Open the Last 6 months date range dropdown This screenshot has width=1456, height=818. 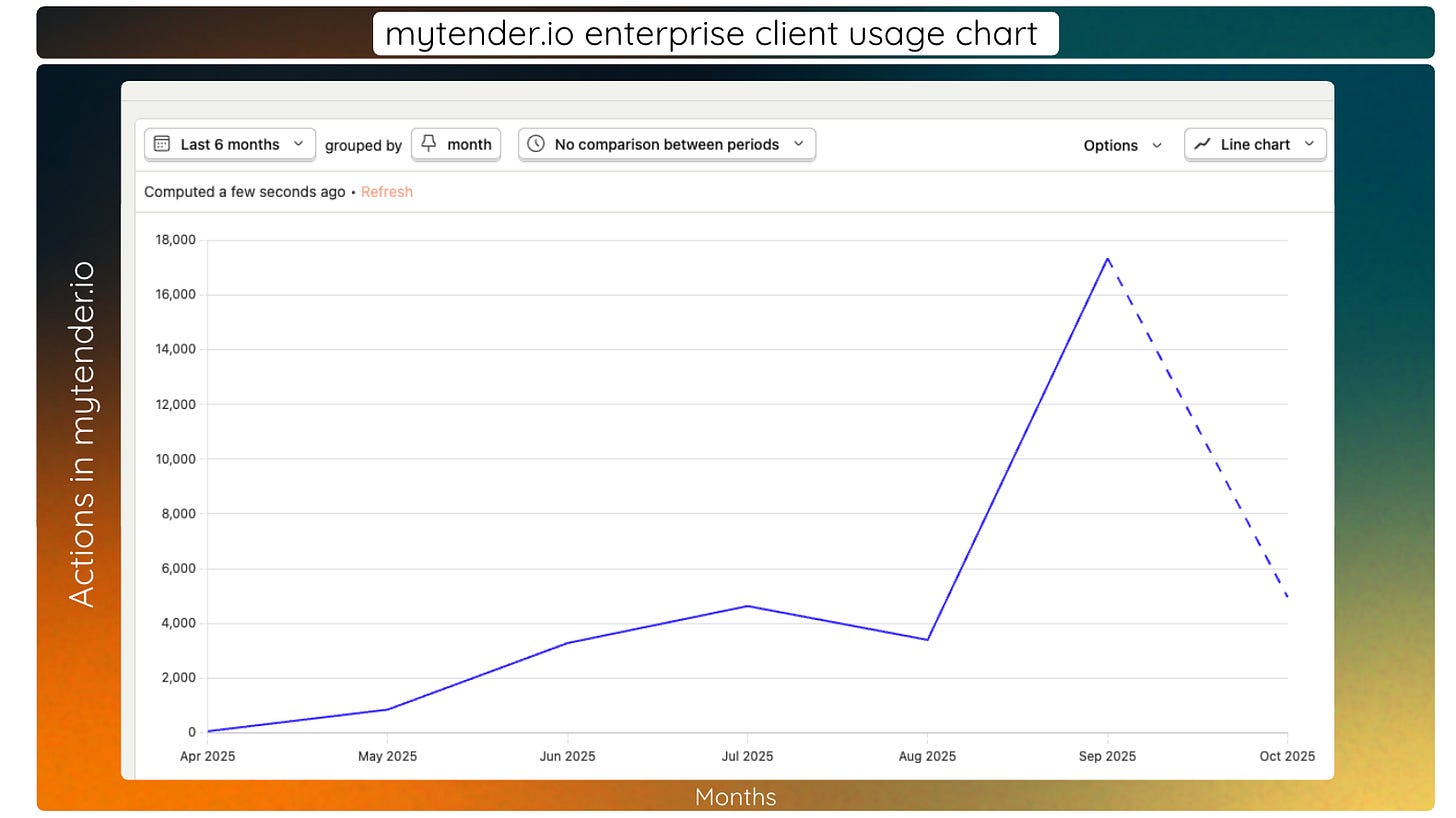pyautogui.click(x=230, y=144)
